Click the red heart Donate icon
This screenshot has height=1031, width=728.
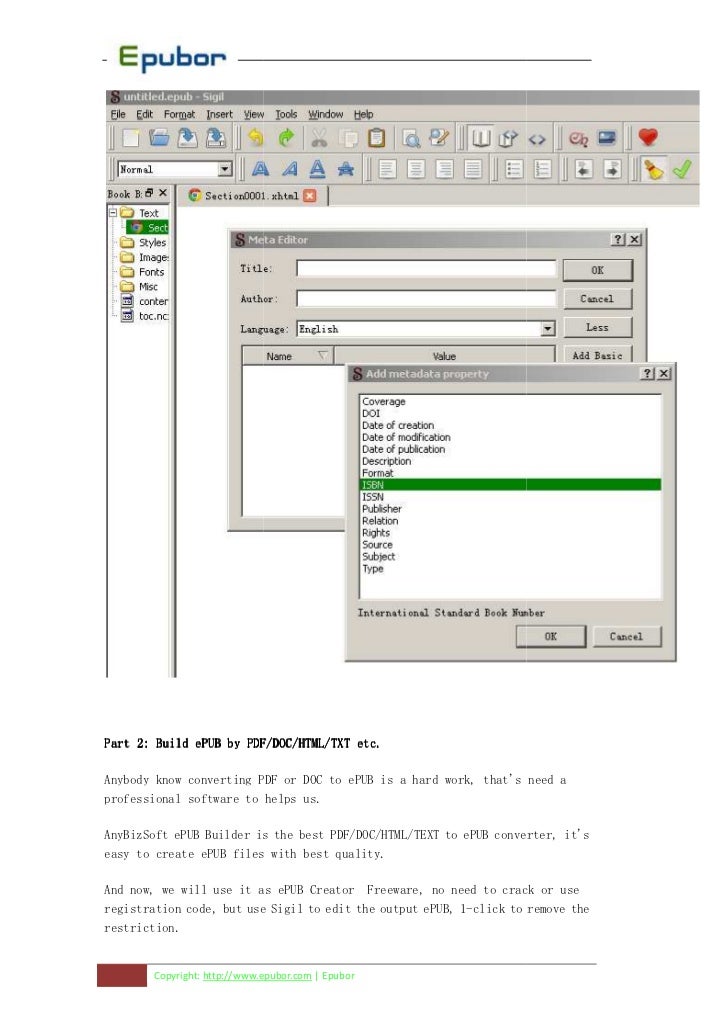click(648, 137)
